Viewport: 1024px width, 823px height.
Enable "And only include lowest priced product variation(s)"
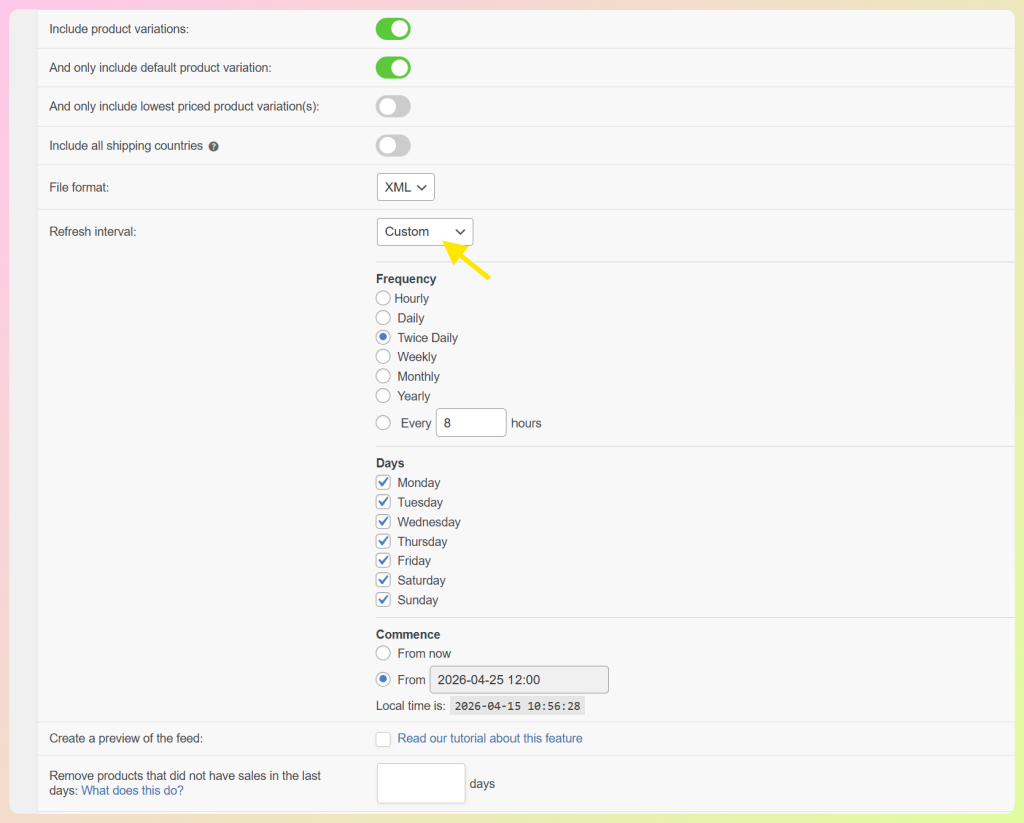pyautogui.click(x=393, y=106)
